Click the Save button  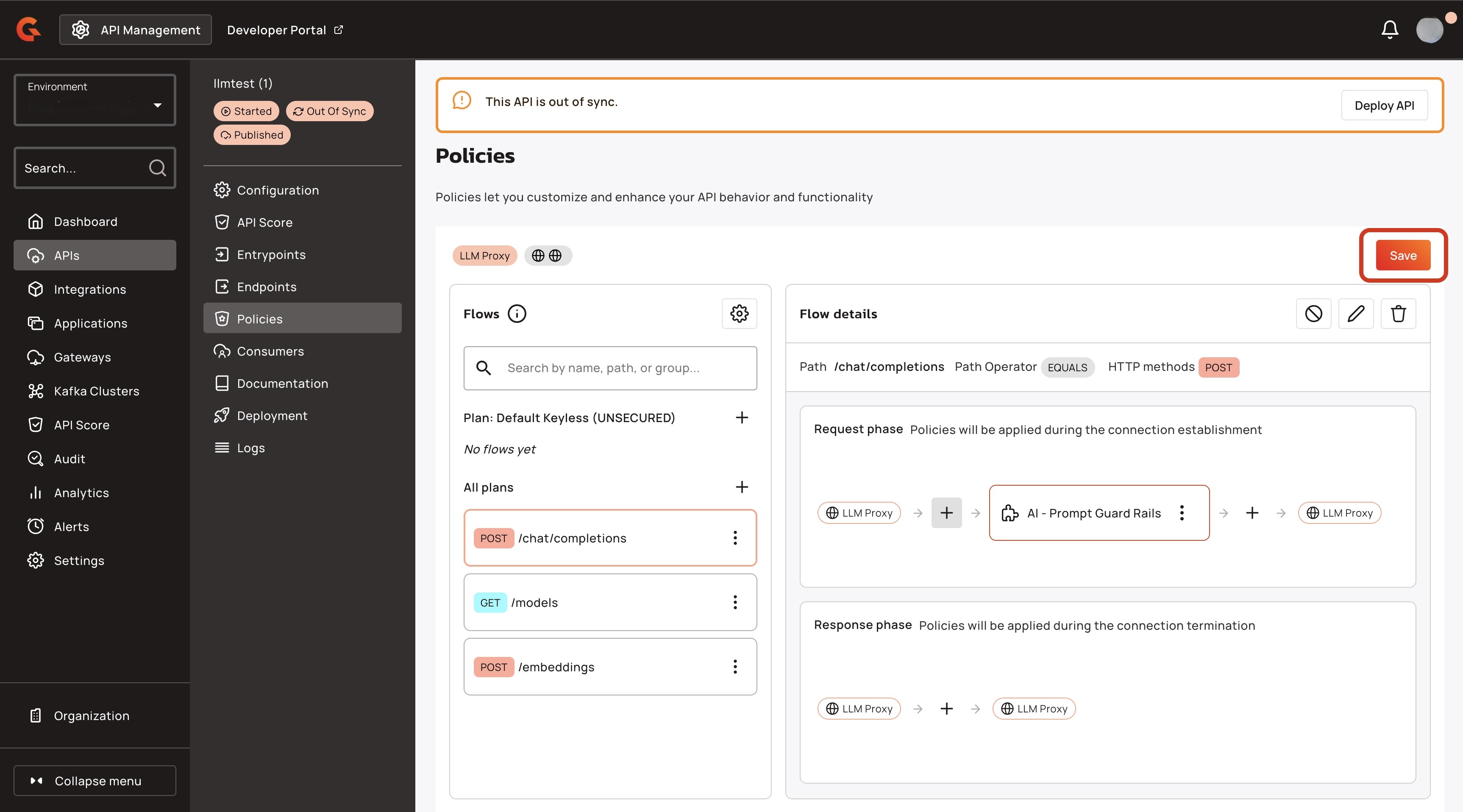pyautogui.click(x=1402, y=256)
